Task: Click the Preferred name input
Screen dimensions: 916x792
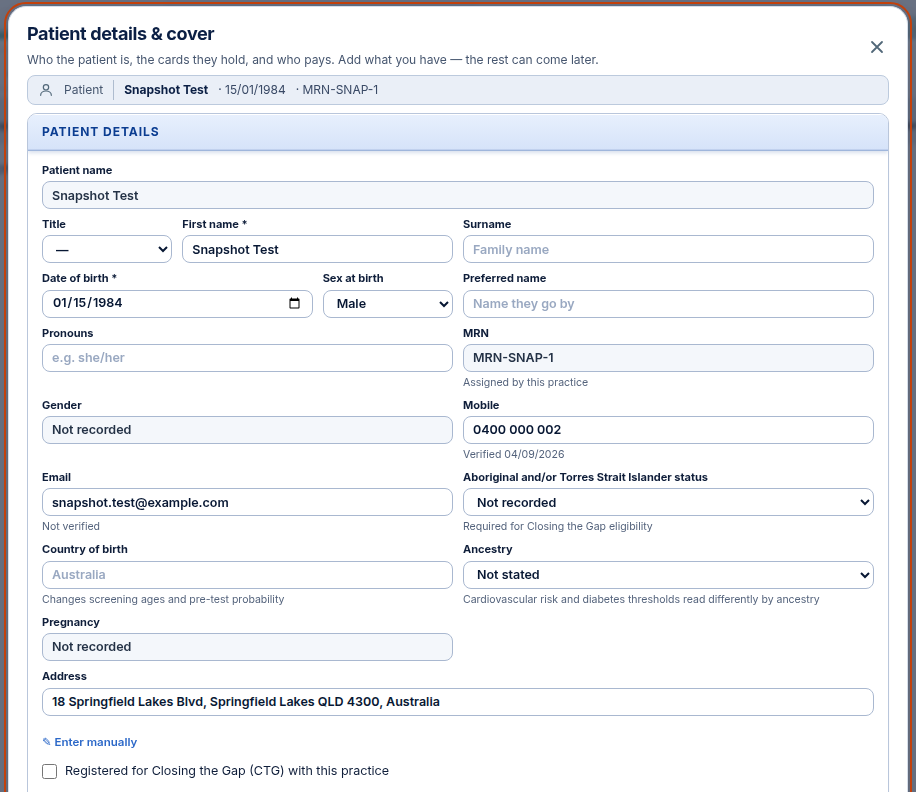Action: (x=668, y=304)
